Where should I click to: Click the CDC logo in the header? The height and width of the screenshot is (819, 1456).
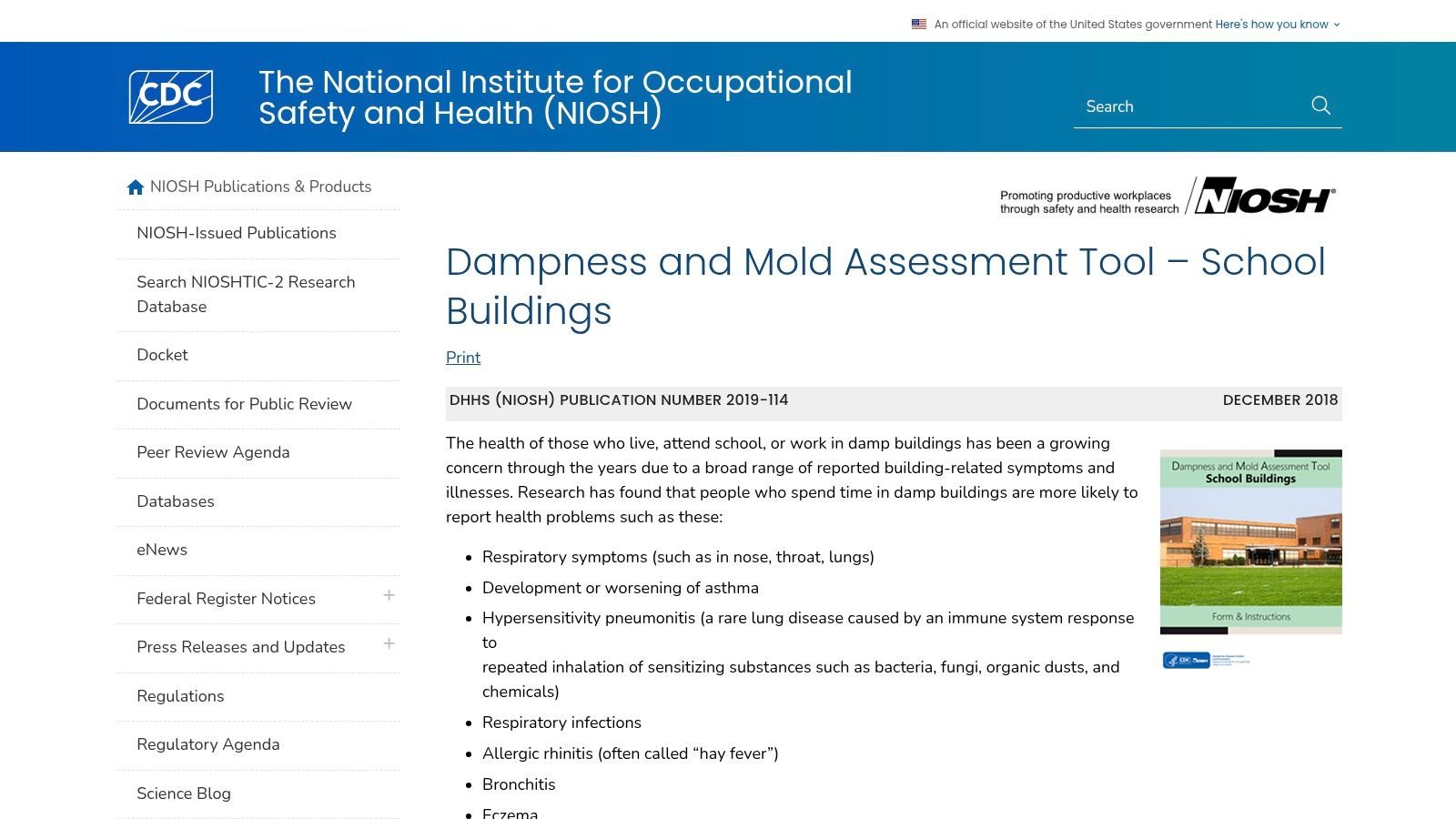coord(171,96)
